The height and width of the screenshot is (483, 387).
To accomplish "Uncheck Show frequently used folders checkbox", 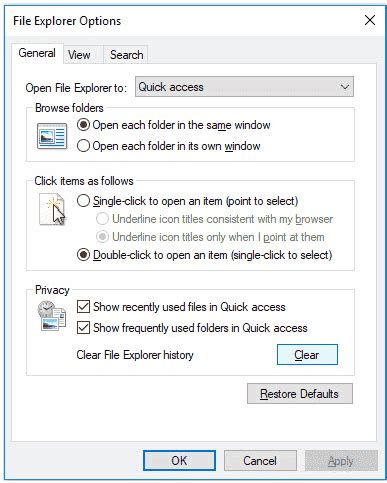I will [83, 328].
